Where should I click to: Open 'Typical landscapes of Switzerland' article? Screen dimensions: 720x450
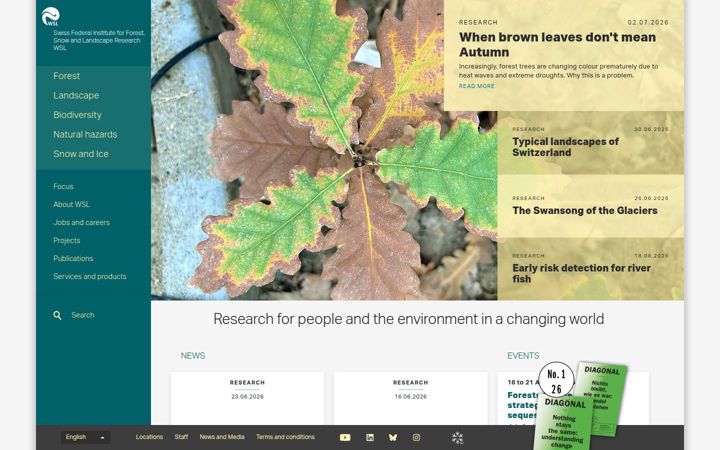pyautogui.click(x=566, y=147)
